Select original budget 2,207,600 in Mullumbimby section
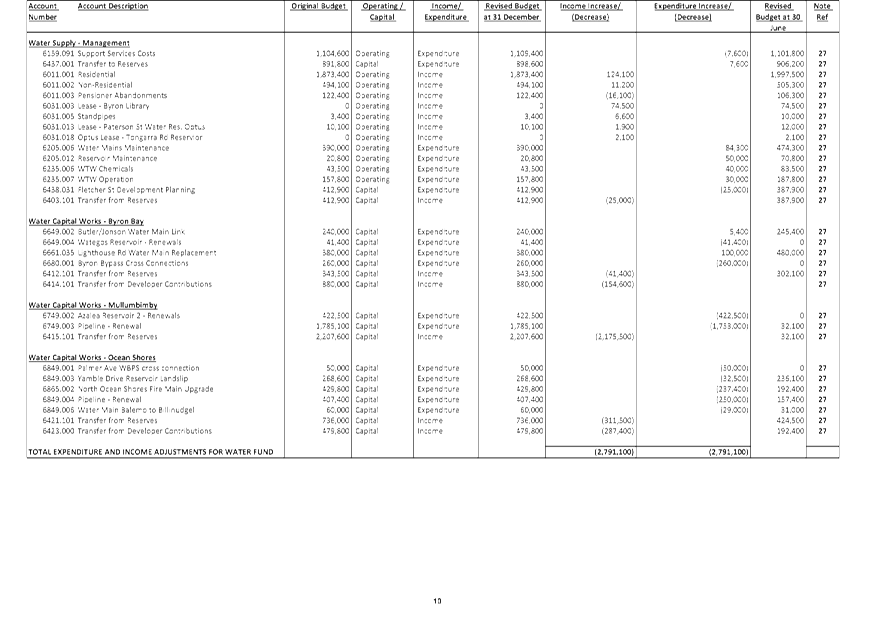Image resolution: width=875 pixels, height=619 pixels. click(333, 337)
